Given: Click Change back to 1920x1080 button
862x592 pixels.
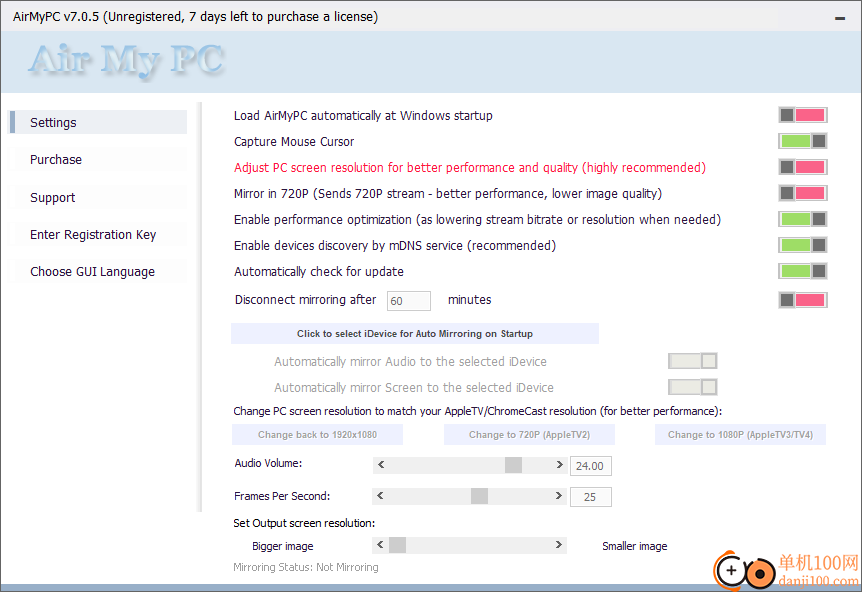Looking at the screenshot, I should pos(317,435).
